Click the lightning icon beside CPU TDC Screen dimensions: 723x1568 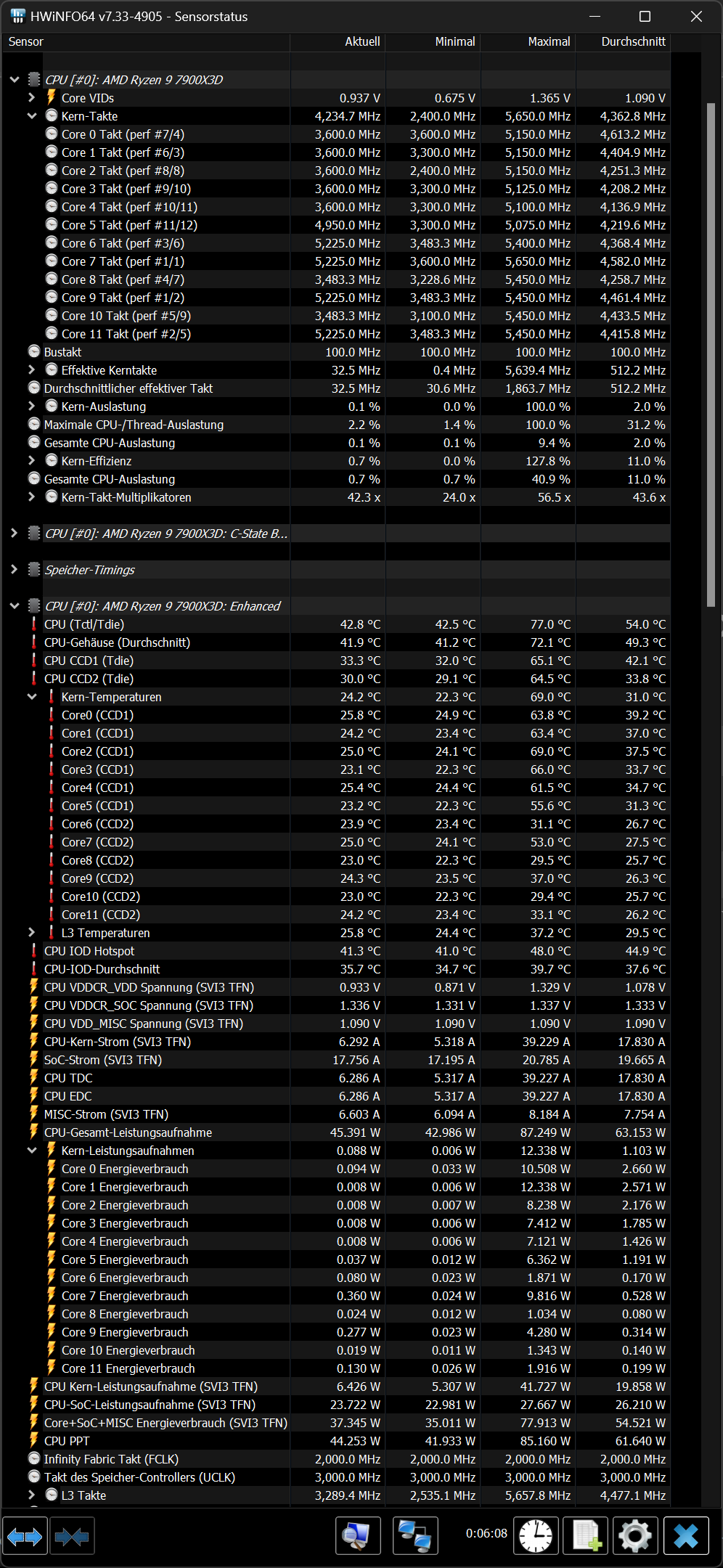tap(34, 1077)
